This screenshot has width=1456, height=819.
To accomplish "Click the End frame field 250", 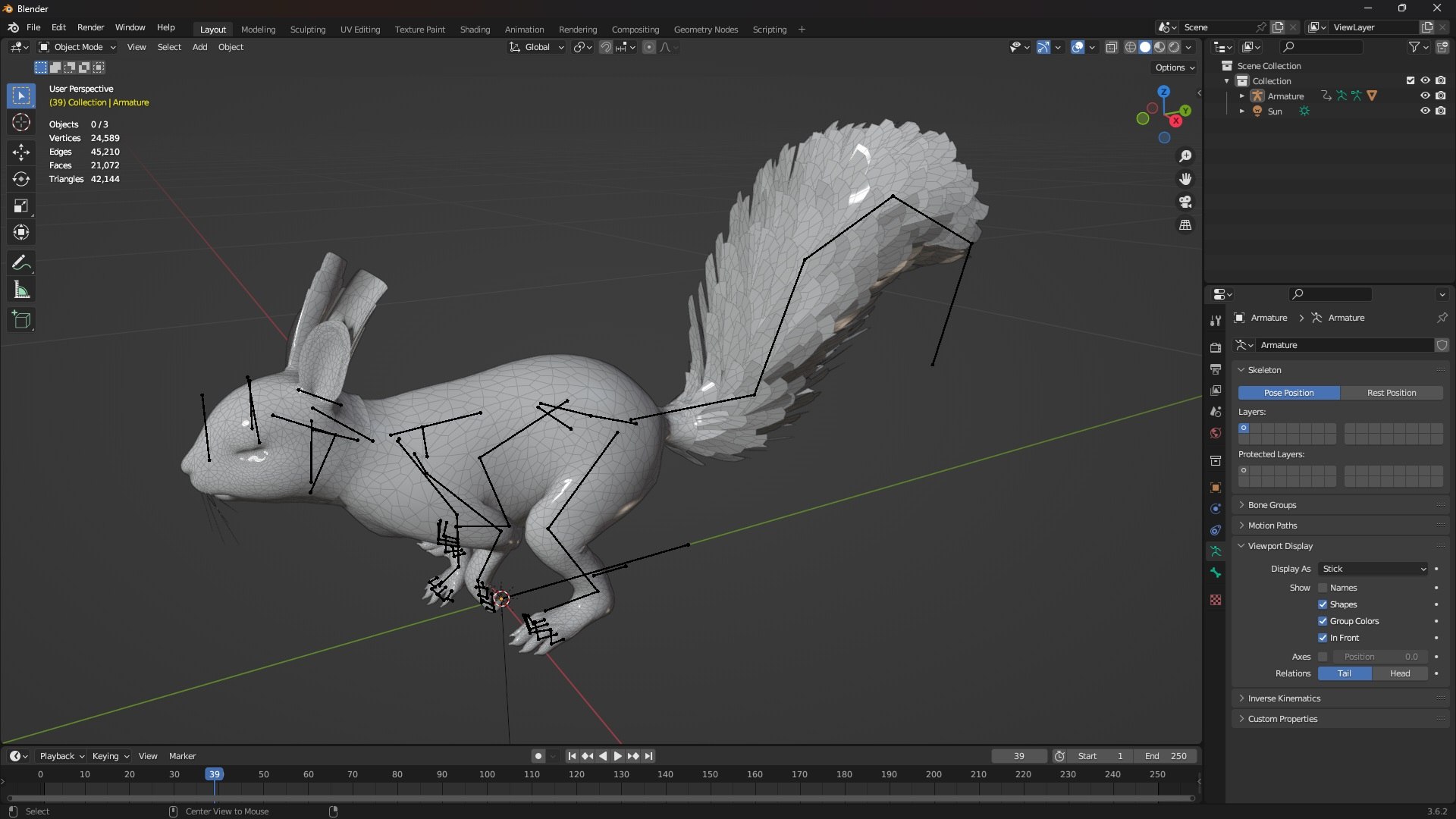I will tap(1166, 756).
